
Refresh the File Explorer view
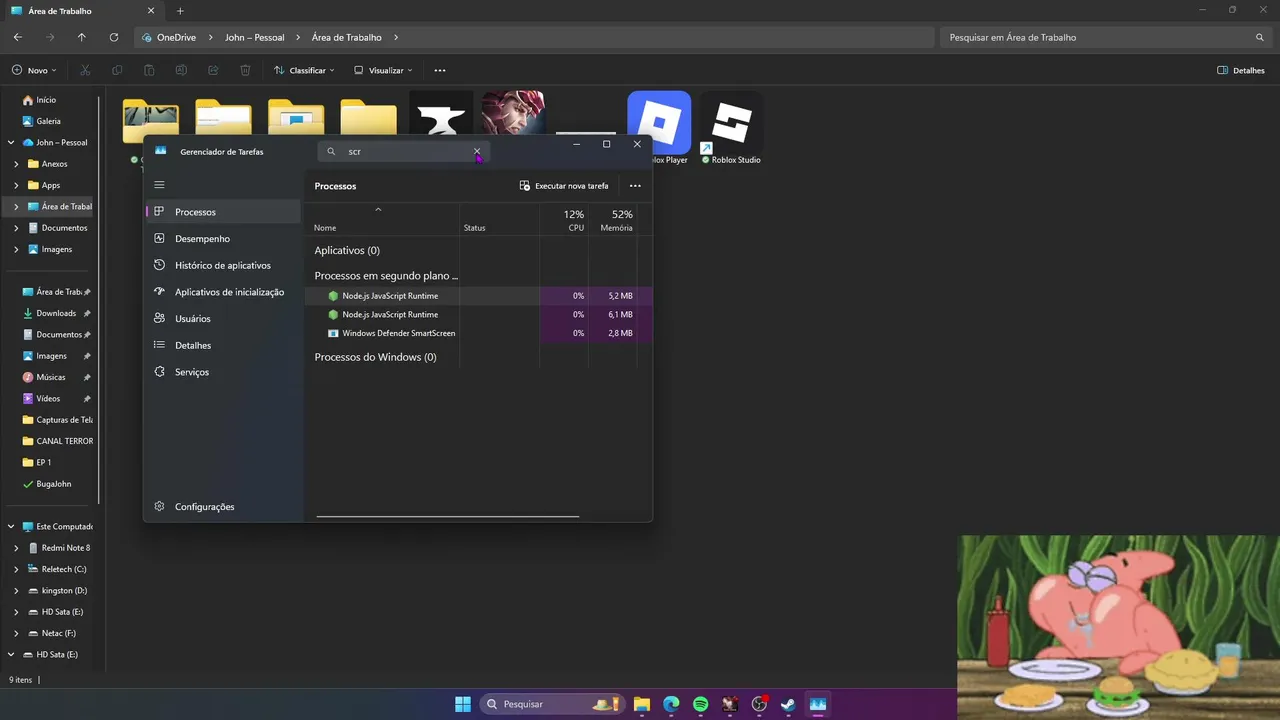114,37
